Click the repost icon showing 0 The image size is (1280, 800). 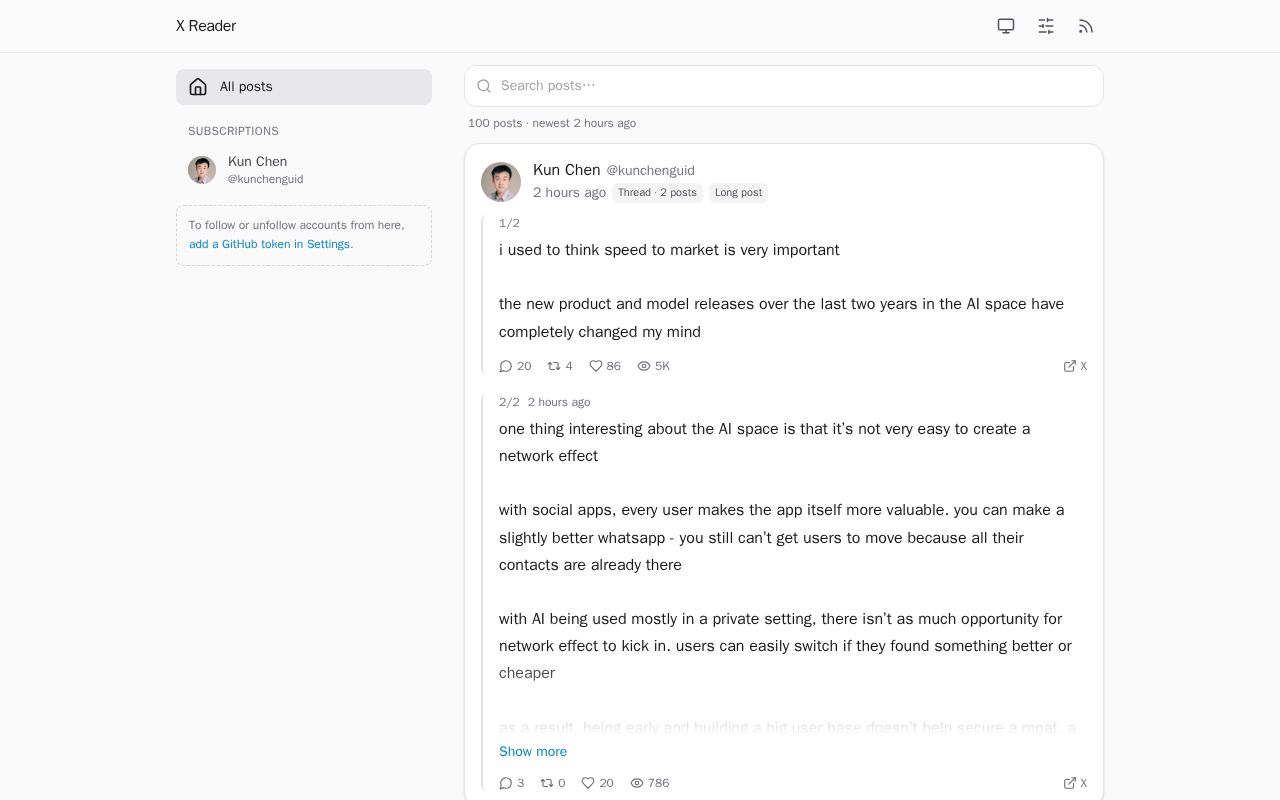(547, 783)
